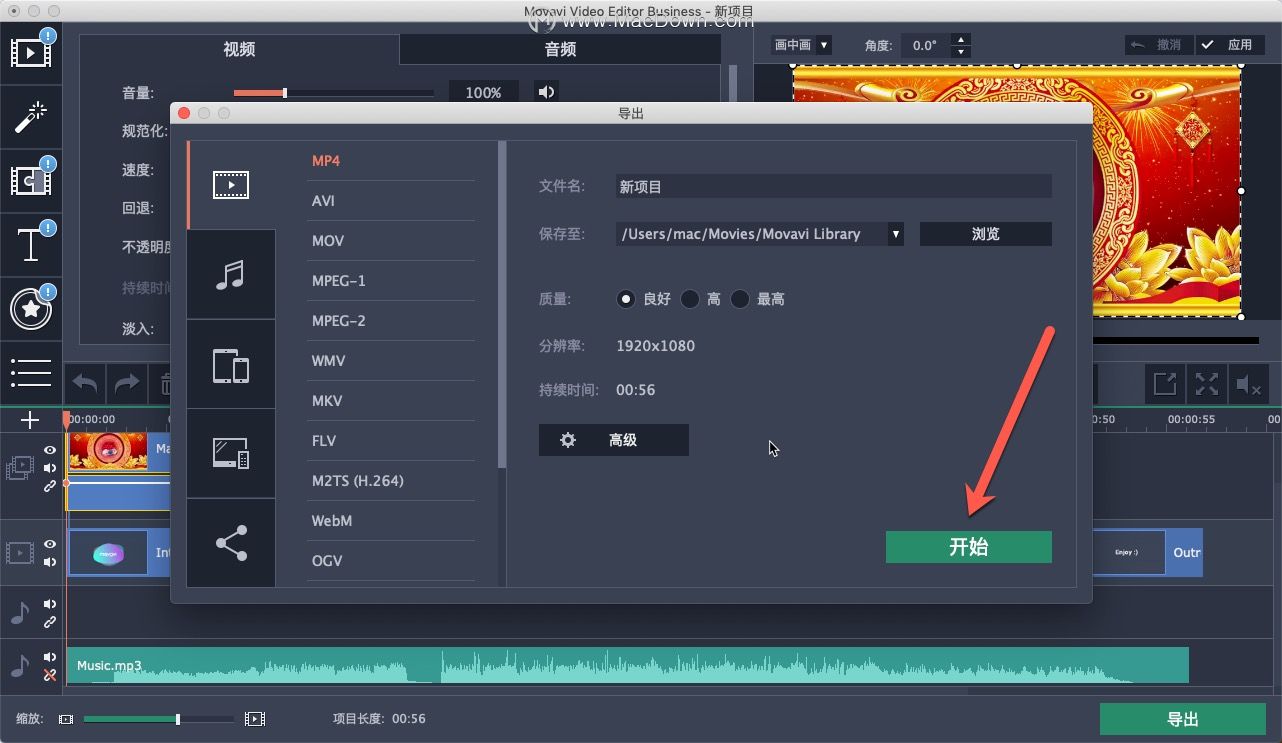Decrease angle with down stepper arrow
1282x743 pixels.
coord(961,52)
